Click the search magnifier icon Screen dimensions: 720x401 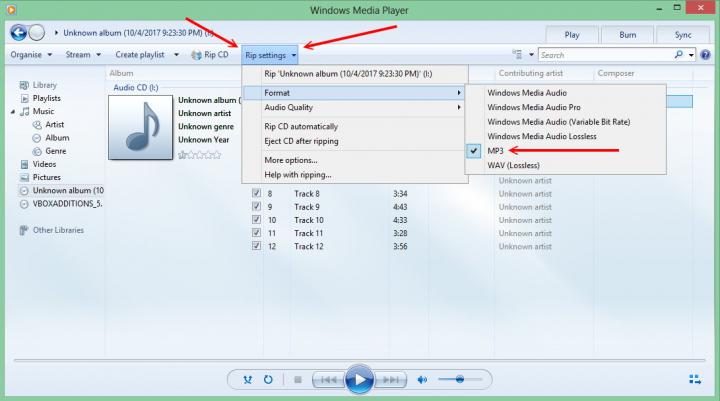pos(679,55)
